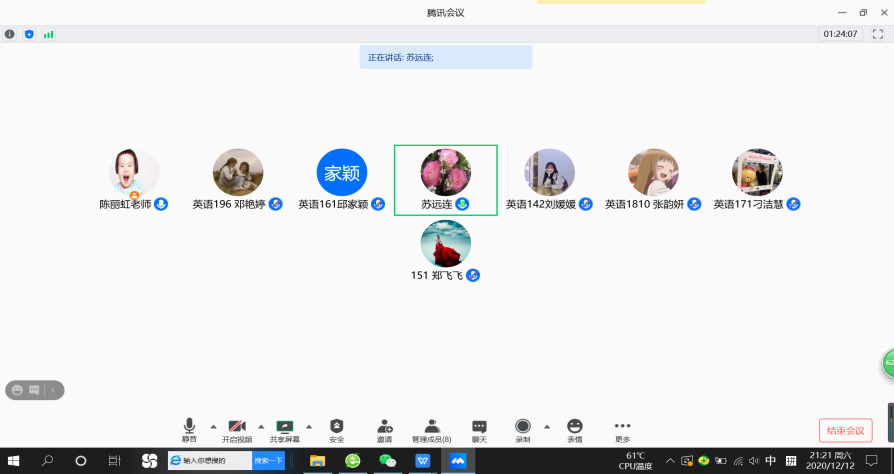Open the share screen option
This screenshot has width=894, height=474.
point(284,428)
